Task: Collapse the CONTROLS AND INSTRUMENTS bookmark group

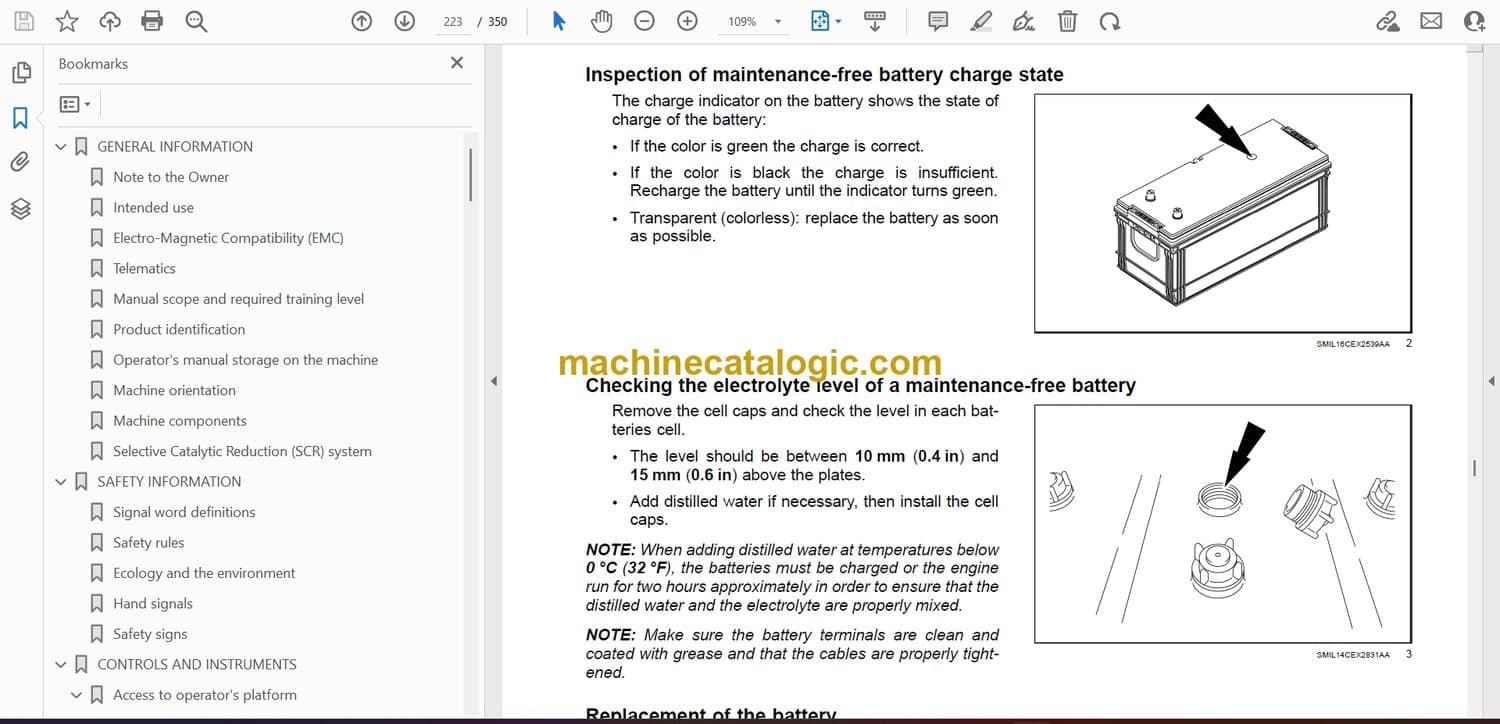Action: (61, 665)
